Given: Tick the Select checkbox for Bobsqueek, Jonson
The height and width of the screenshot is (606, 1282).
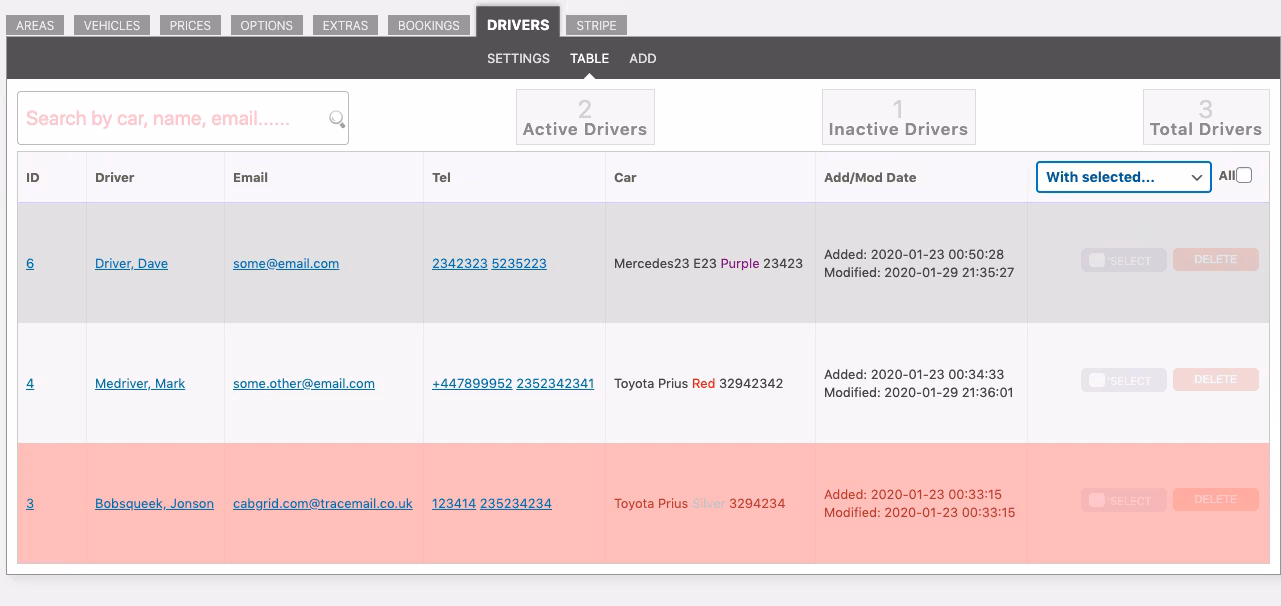Looking at the screenshot, I should pyautogui.click(x=1097, y=500).
